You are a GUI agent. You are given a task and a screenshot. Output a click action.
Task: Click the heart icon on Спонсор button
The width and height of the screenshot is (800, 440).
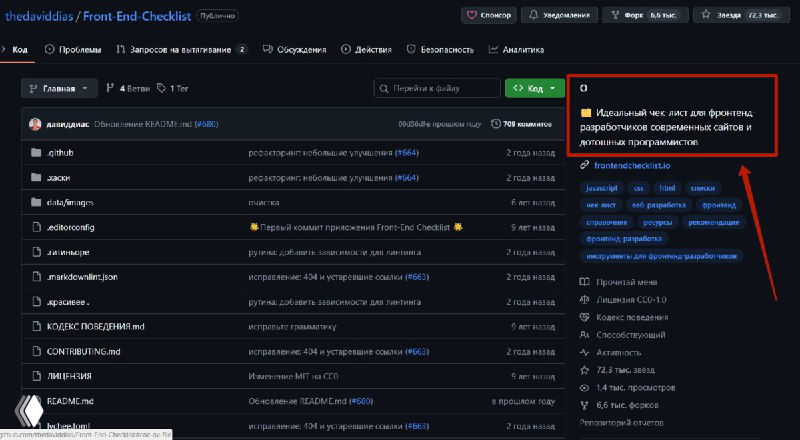pos(472,15)
